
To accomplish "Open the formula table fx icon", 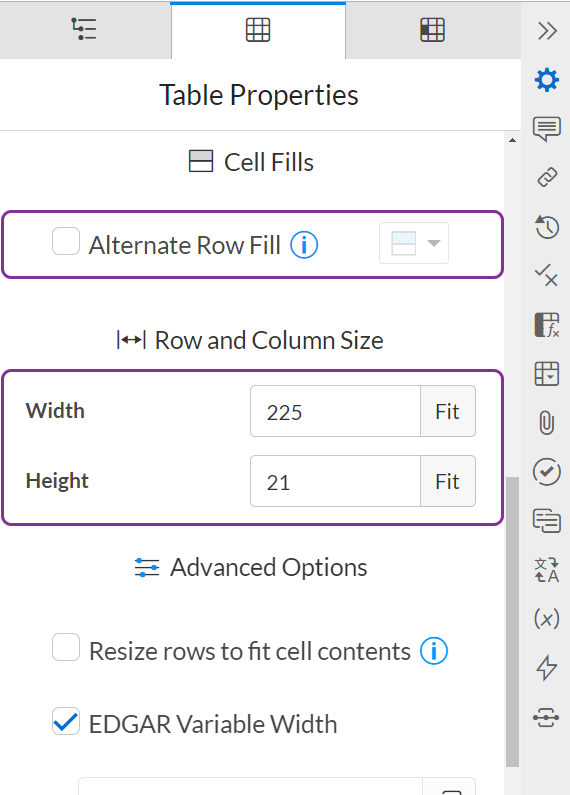I will pos(547,325).
